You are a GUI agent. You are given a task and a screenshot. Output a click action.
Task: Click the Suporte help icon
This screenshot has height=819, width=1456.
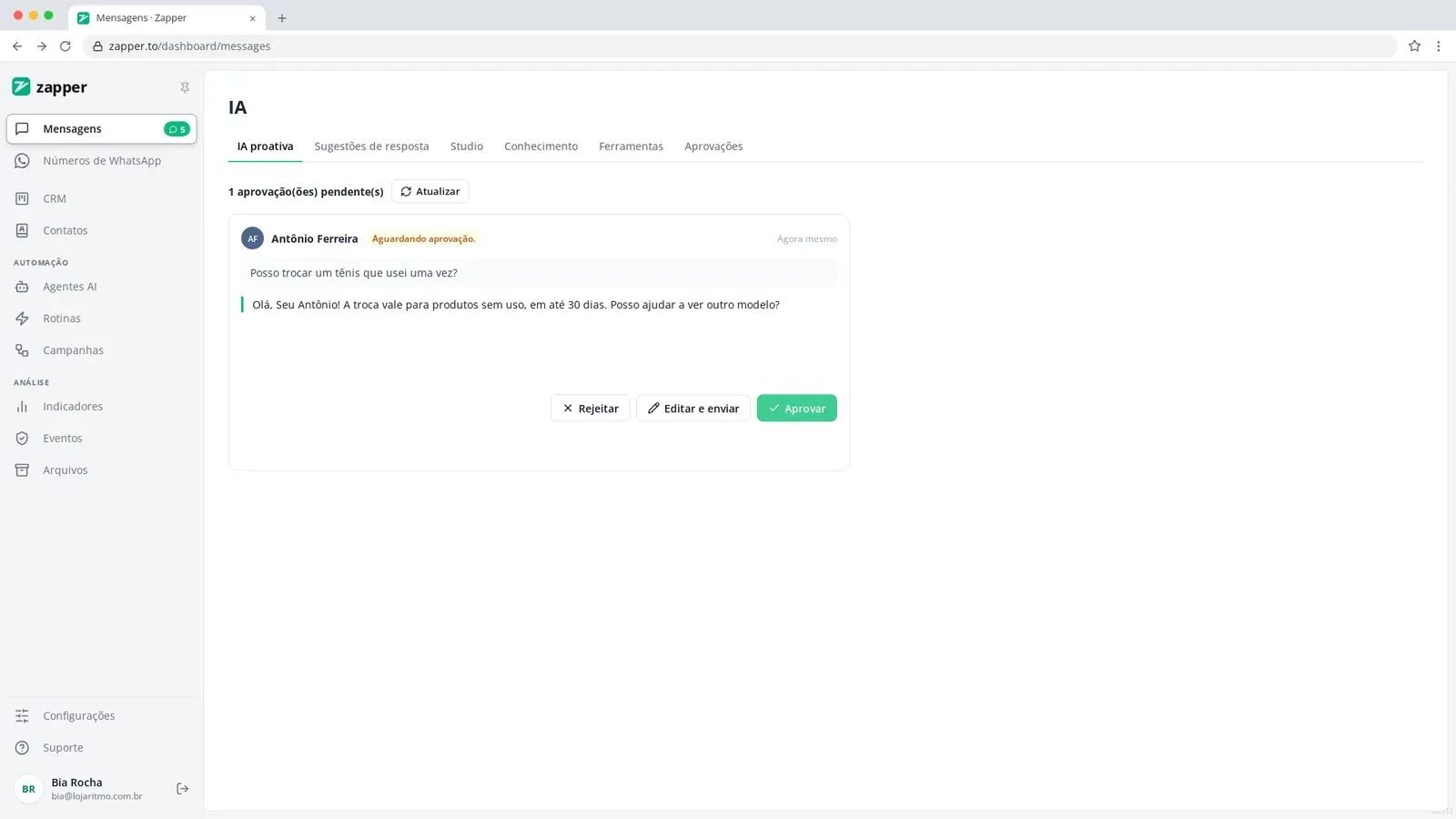(x=22, y=748)
